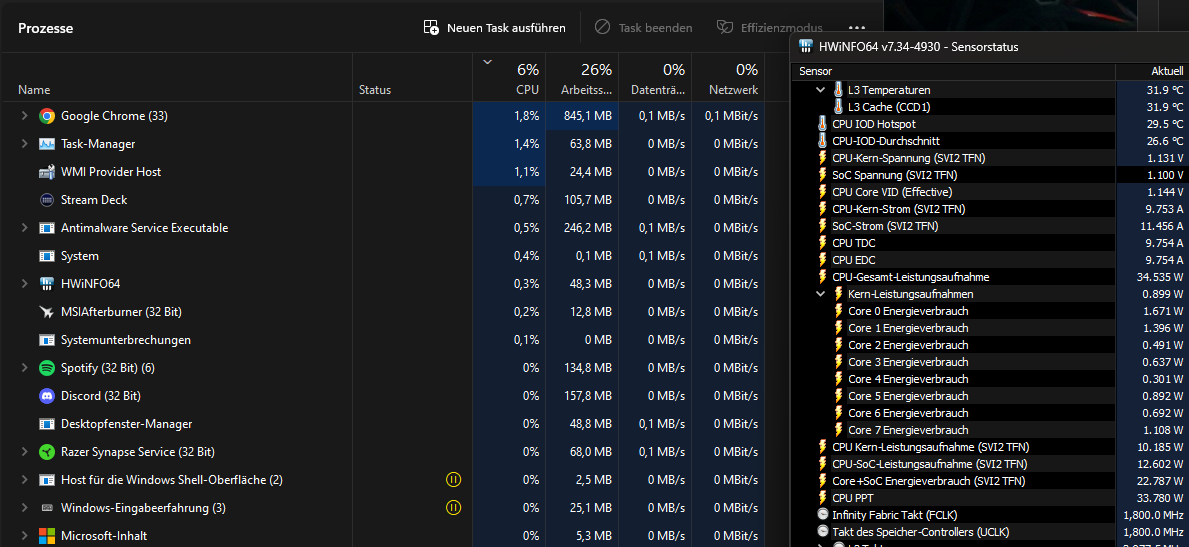Click the MSIAfterburner process icon
This screenshot has height=547, width=1189.
click(x=47, y=313)
